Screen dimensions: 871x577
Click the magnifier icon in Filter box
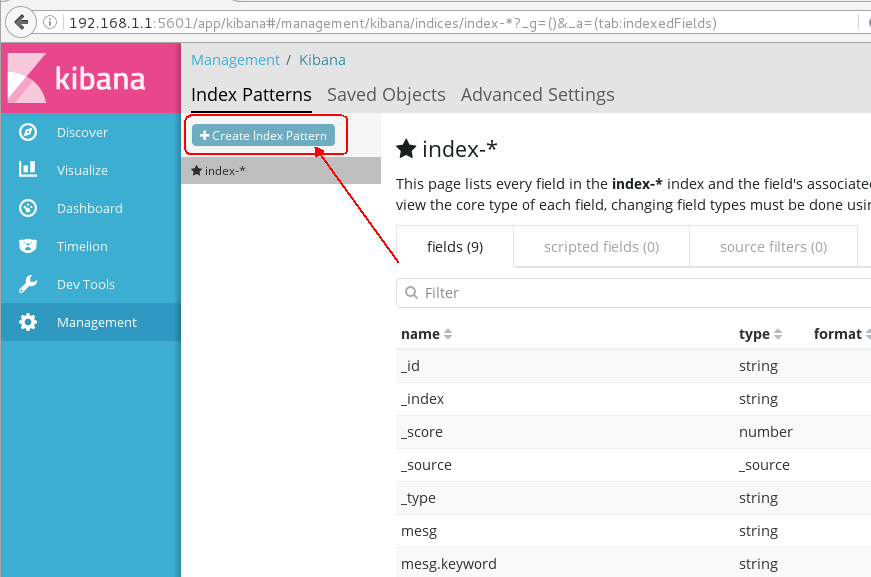[411, 293]
